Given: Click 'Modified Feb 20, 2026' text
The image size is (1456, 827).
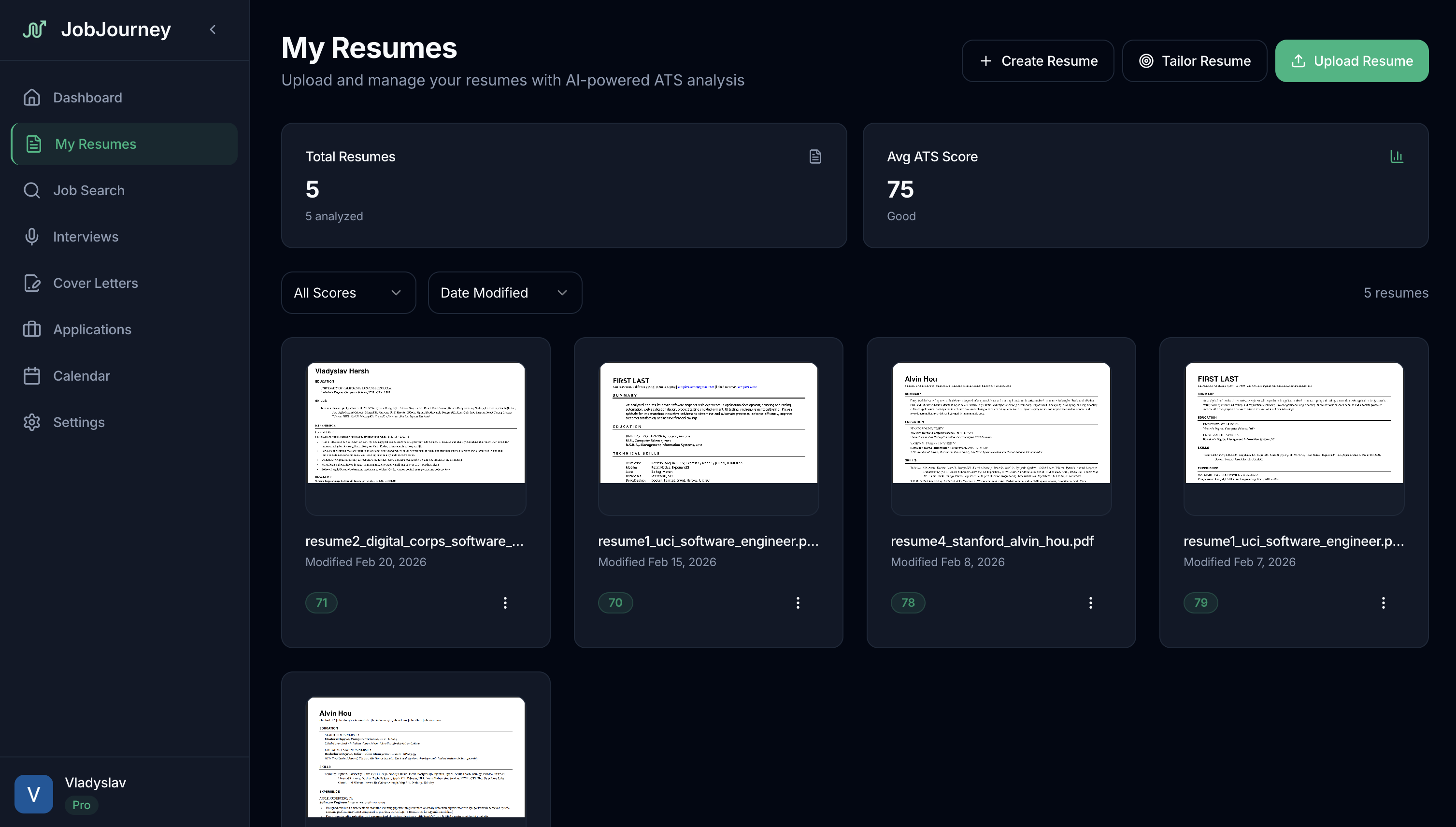Looking at the screenshot, I should pyautogui.click(x=366, y=562).
